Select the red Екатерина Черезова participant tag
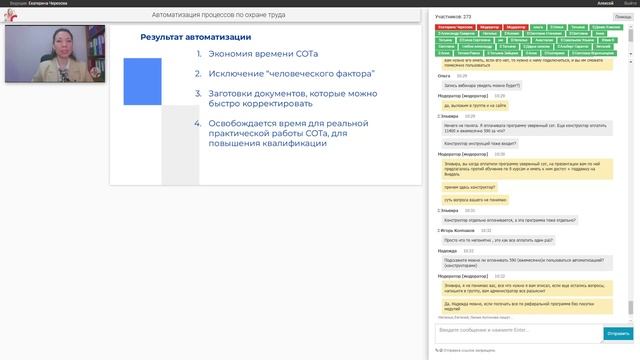This screenshot has width=640, height=360. point(455,27)
